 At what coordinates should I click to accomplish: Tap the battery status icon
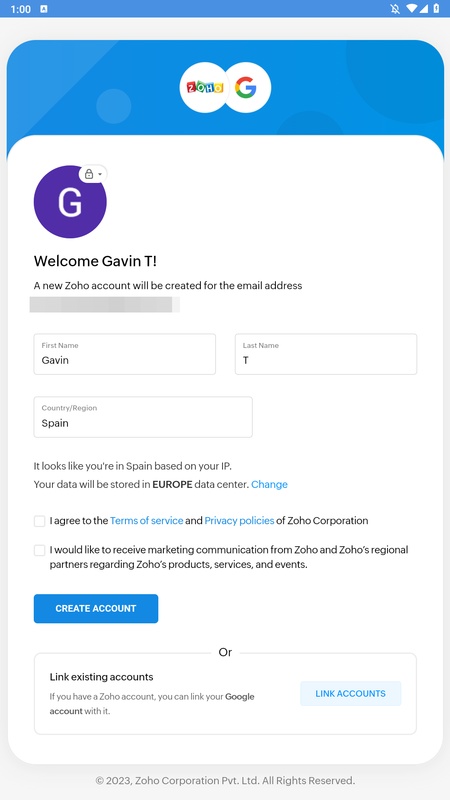click(436, 9)
